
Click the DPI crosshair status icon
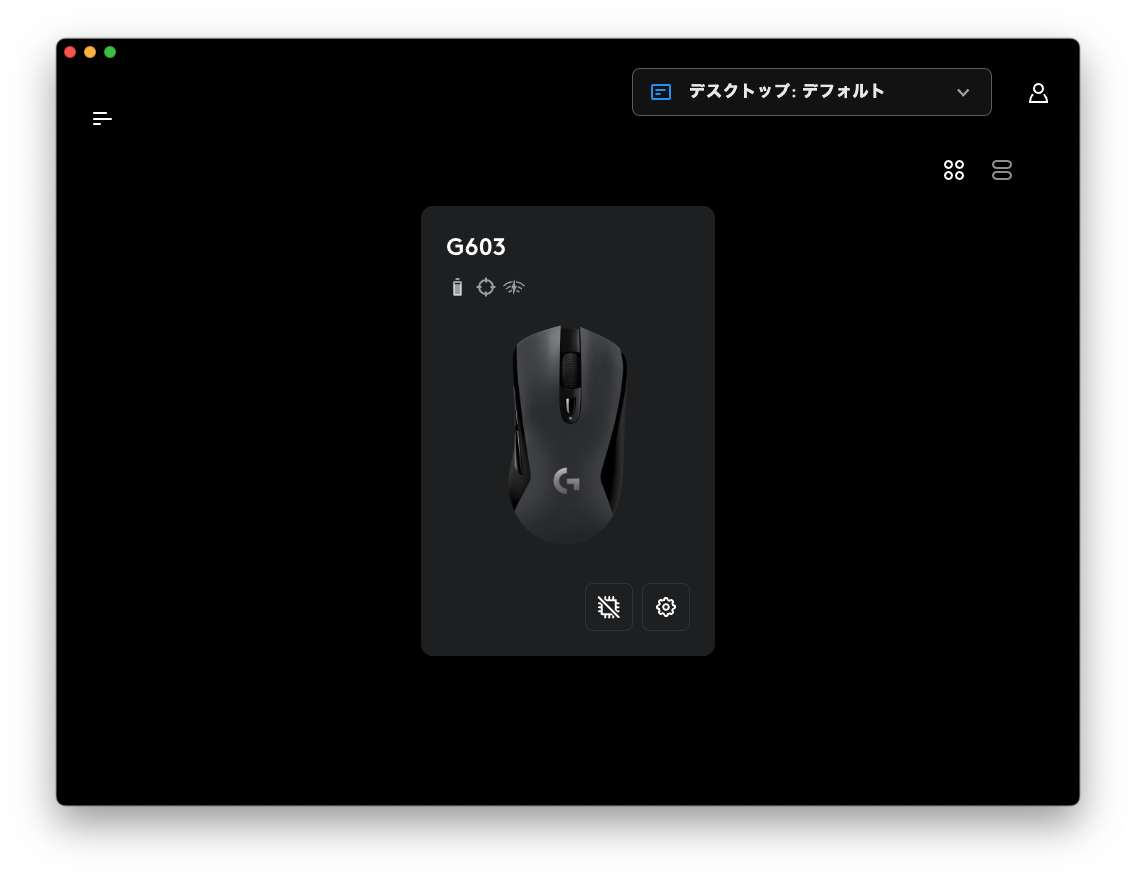[x=485, y=287]
